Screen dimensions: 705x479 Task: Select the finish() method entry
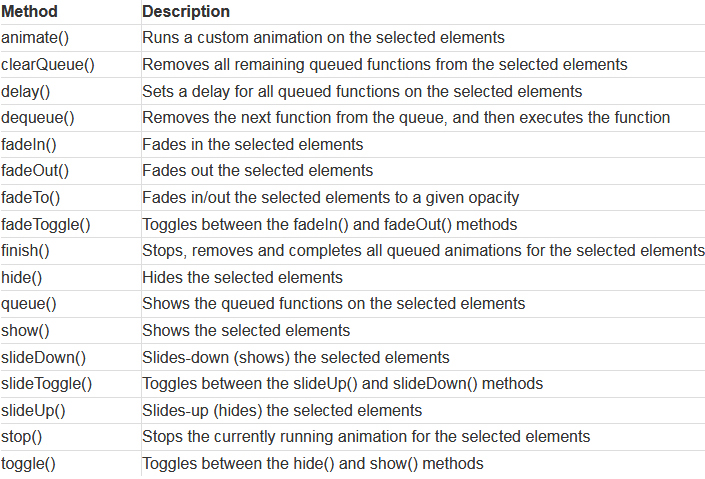click(x=25, y=251)
